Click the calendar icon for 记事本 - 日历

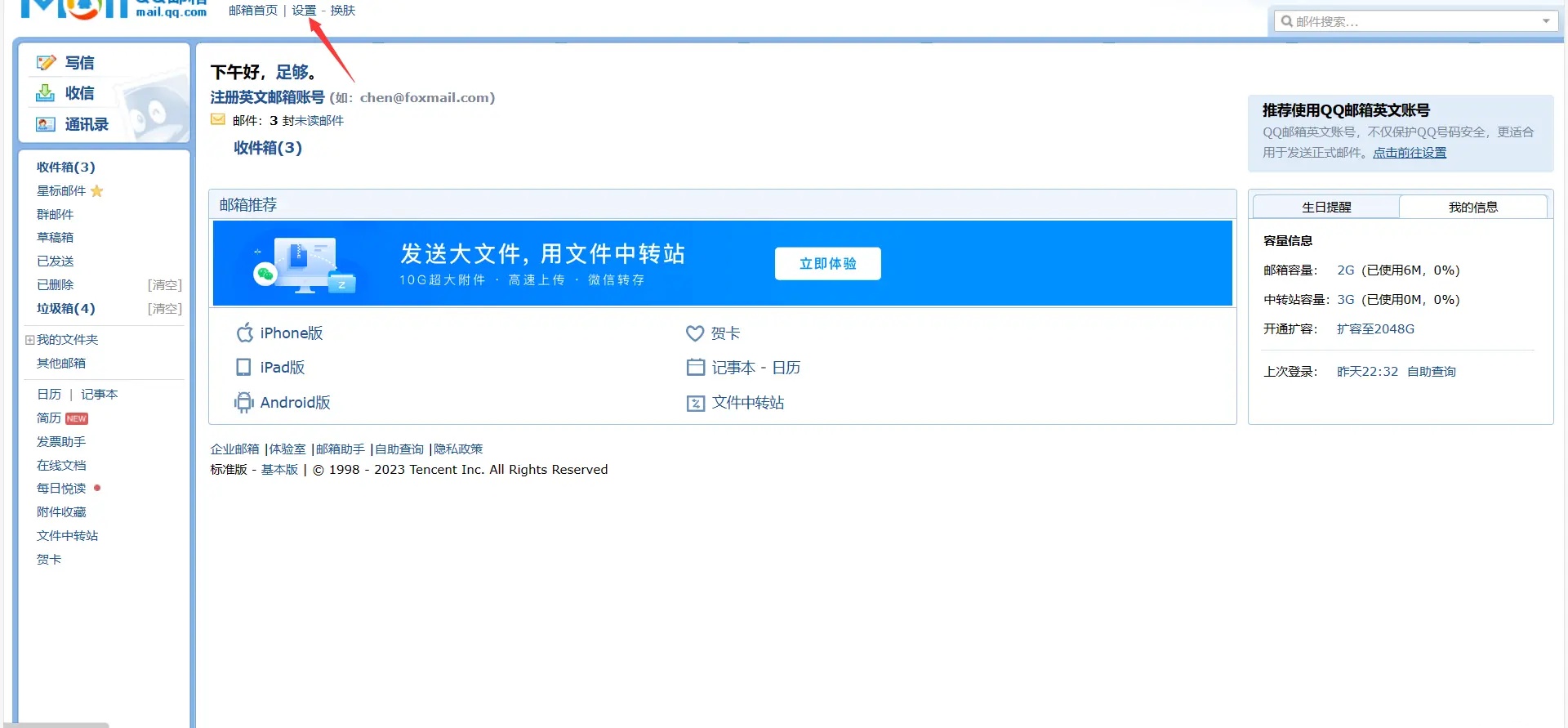tap(696, 368)
